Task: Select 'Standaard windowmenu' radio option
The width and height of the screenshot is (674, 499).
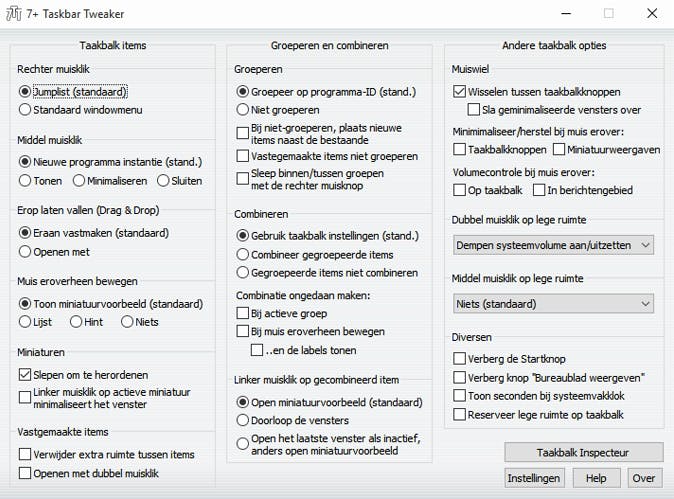Action: [26, 109]
